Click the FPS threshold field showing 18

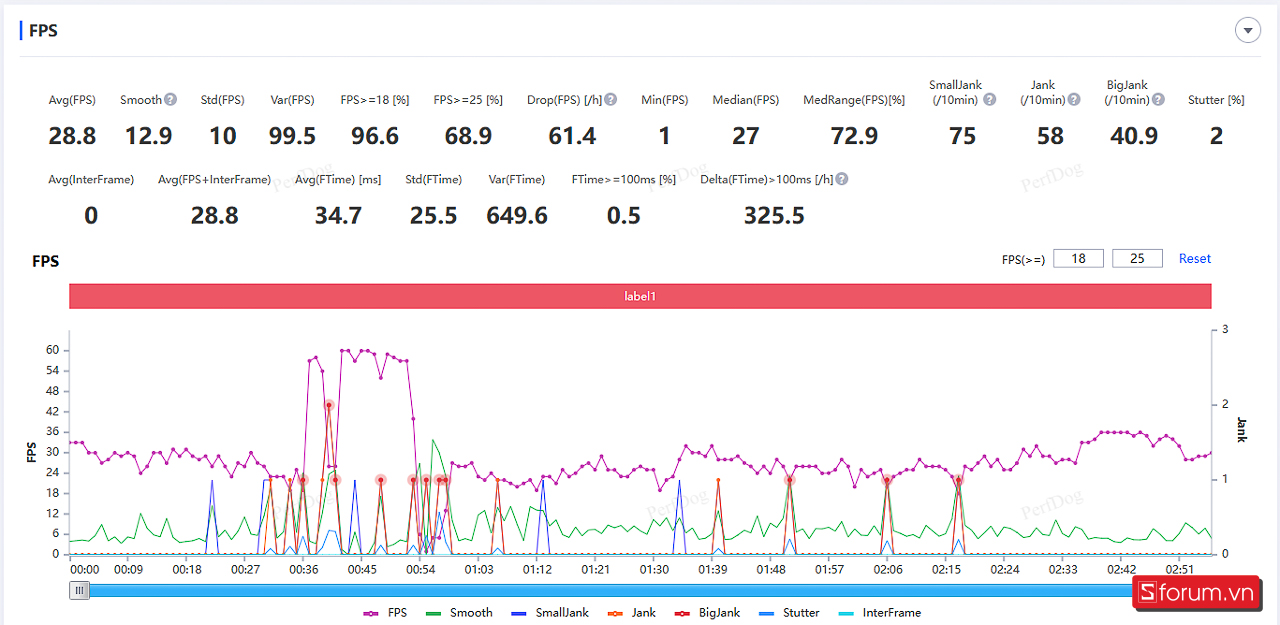pos(1078,259)
